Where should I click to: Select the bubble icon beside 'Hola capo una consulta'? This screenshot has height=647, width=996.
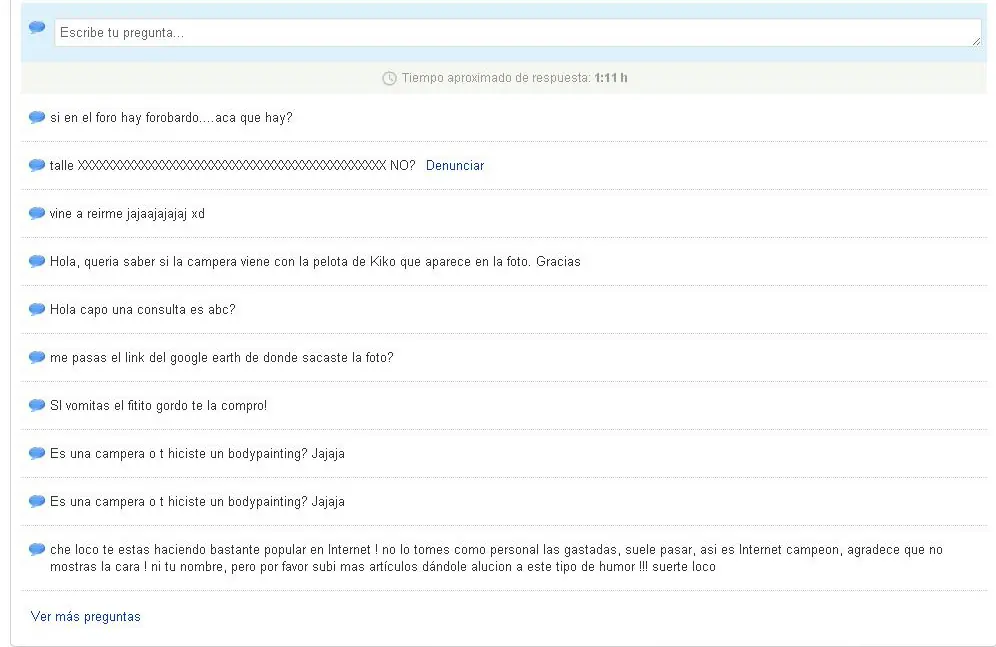37,309
